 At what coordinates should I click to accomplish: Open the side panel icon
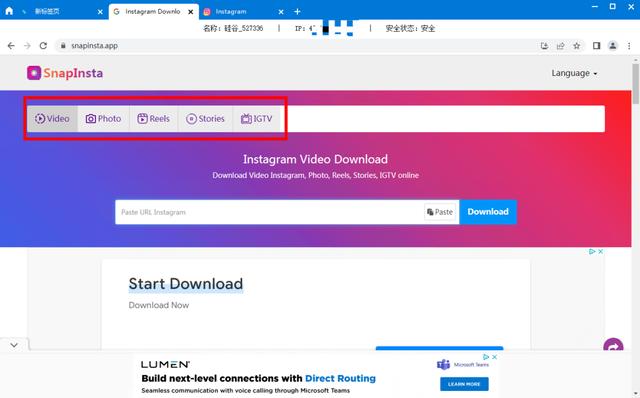[x=596, y=46]
